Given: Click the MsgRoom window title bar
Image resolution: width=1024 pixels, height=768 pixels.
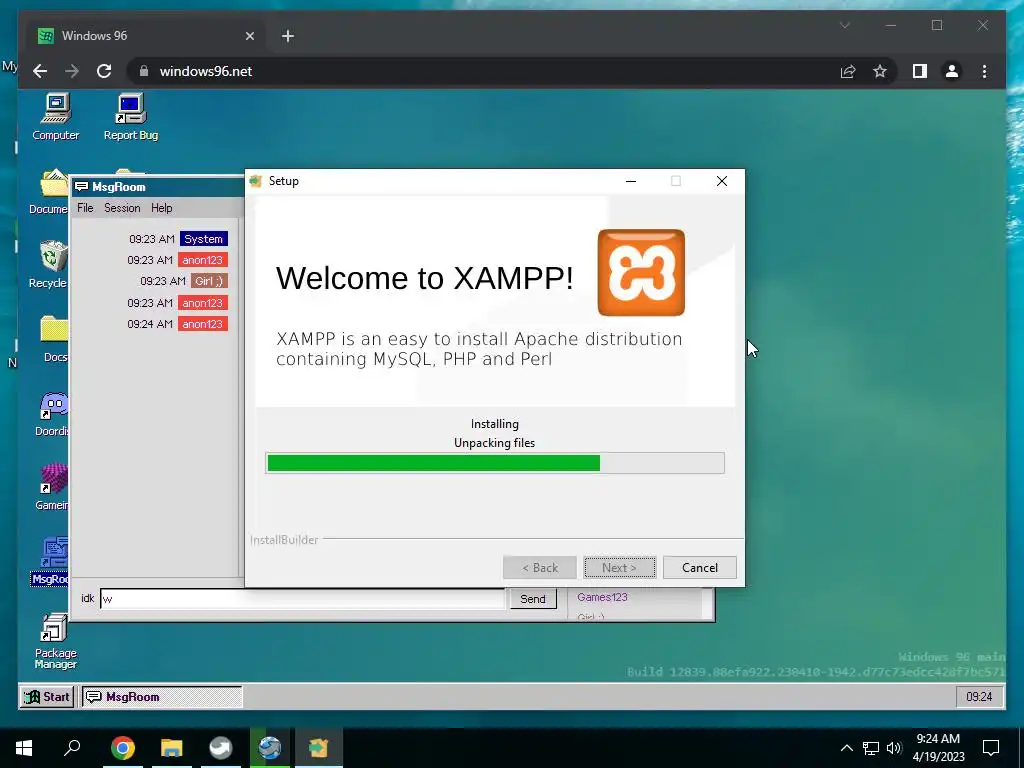Looking at the screenshot, I should pyautogui.click(x=157, y=187).
